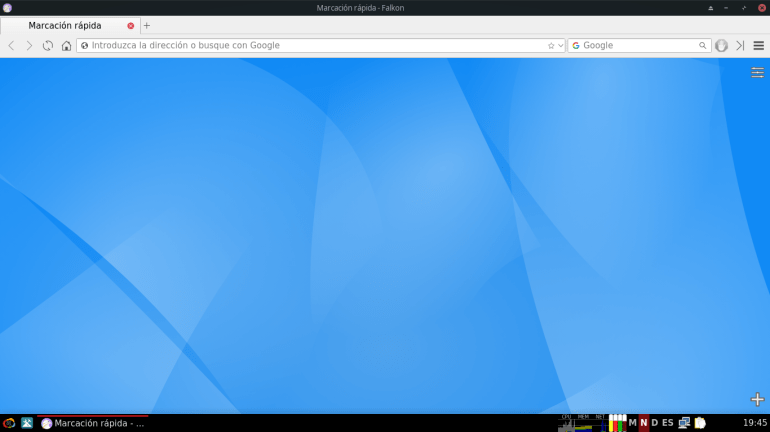Go to the home page

pyautogui.click(x=66, y=46)
